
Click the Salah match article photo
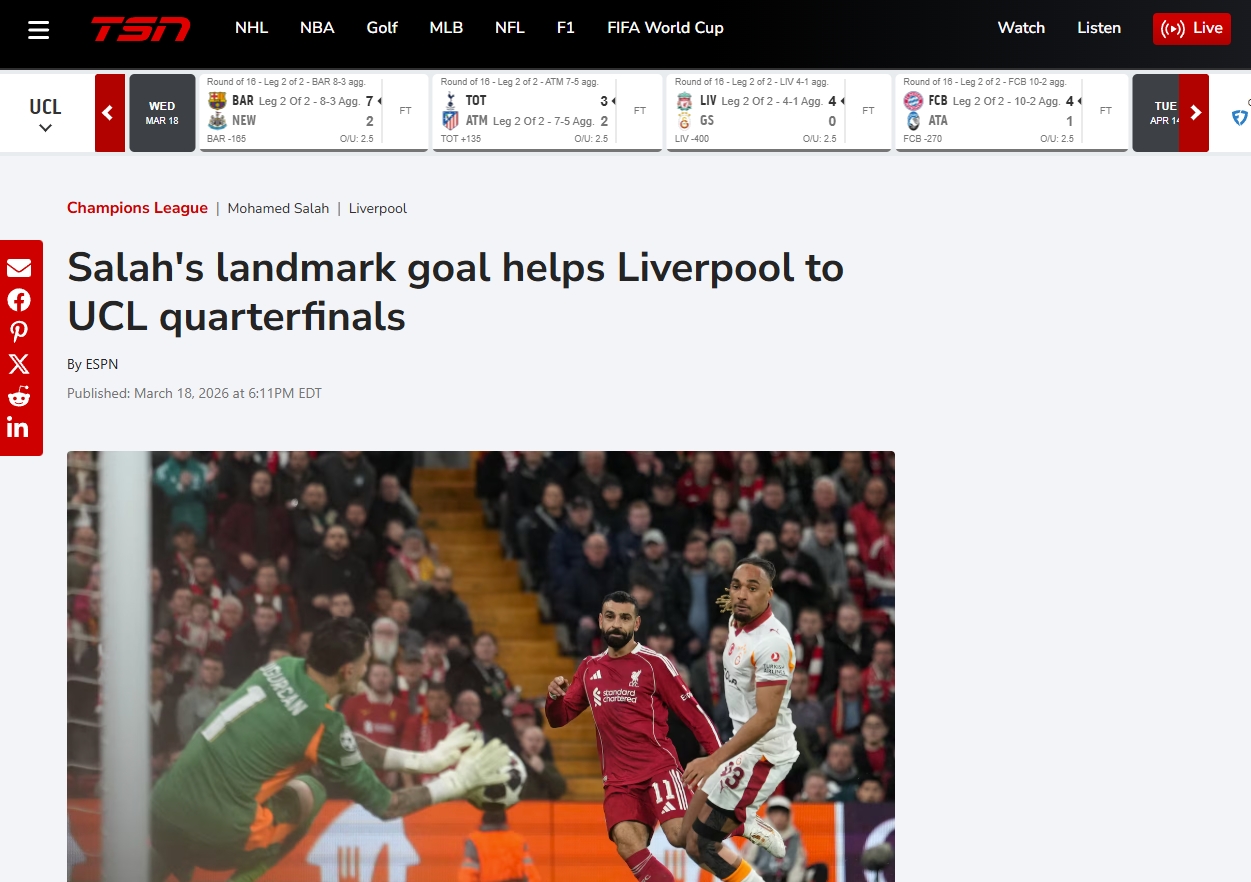tap(480, 665)
